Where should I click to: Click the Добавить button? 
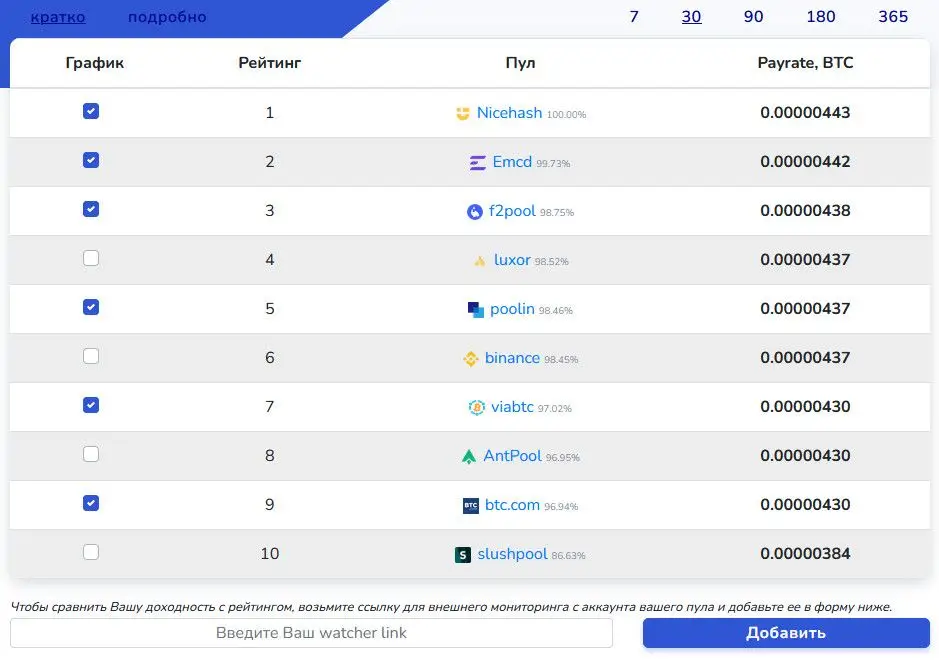786,633
